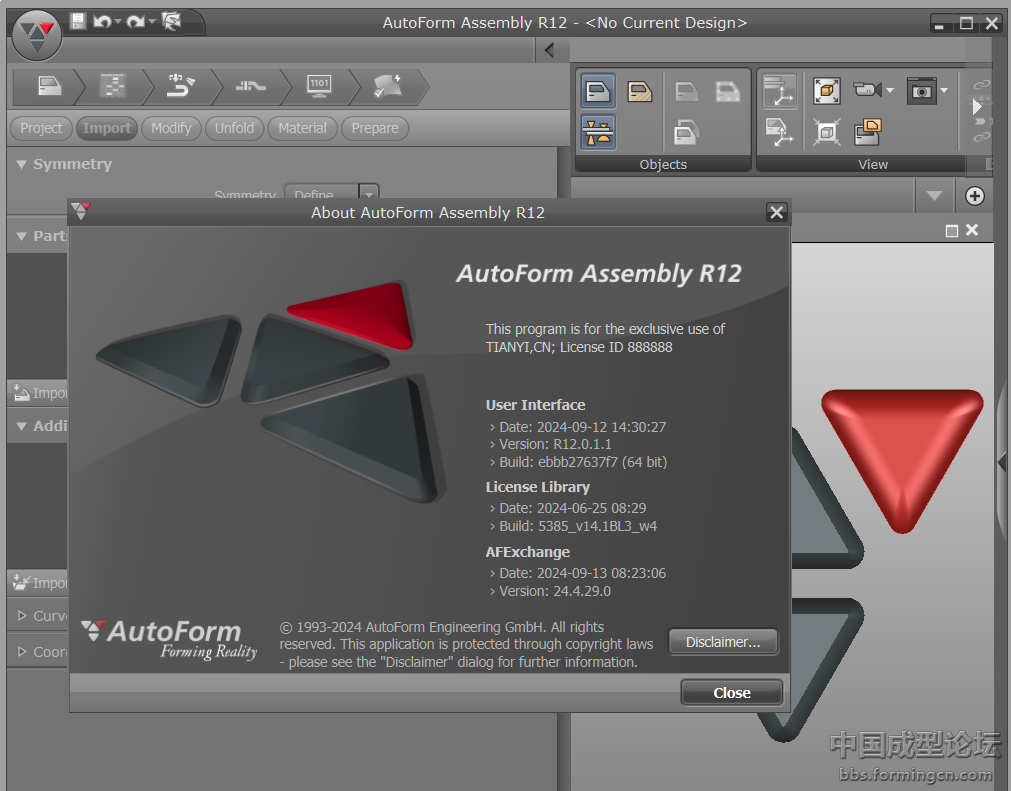Switch to the Material tab
The width and height of the screenshot is (1011, 791).
pos(302,128)
